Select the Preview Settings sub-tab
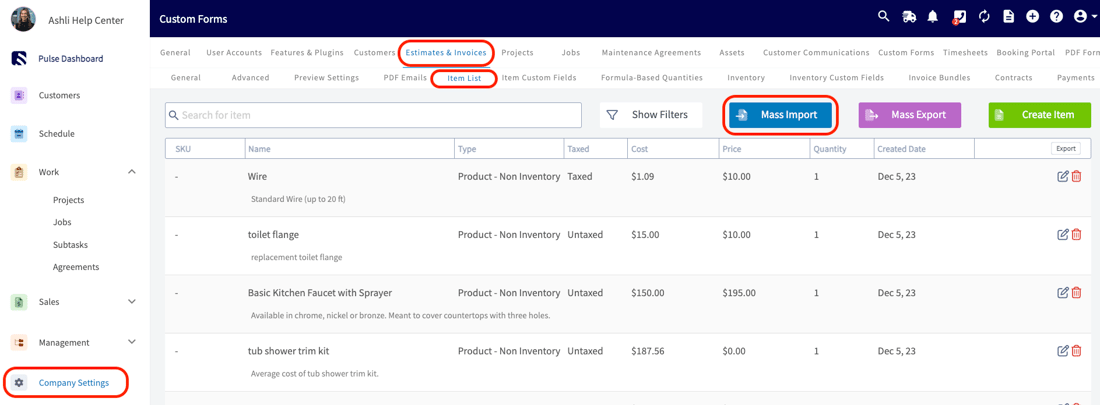The height and width of the screenshot is (405, 1100). pos(326,78)
